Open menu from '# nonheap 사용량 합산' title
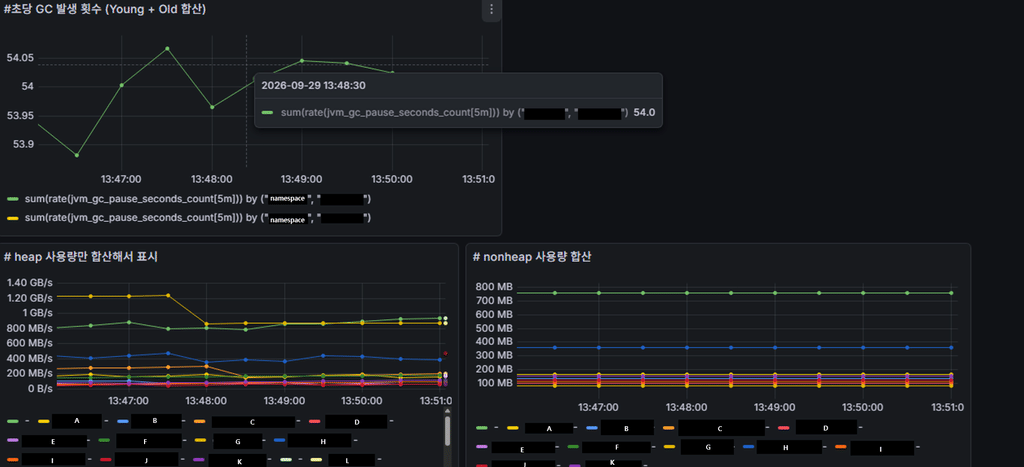This screenshot has width=1024, height=467. (532, 257)
